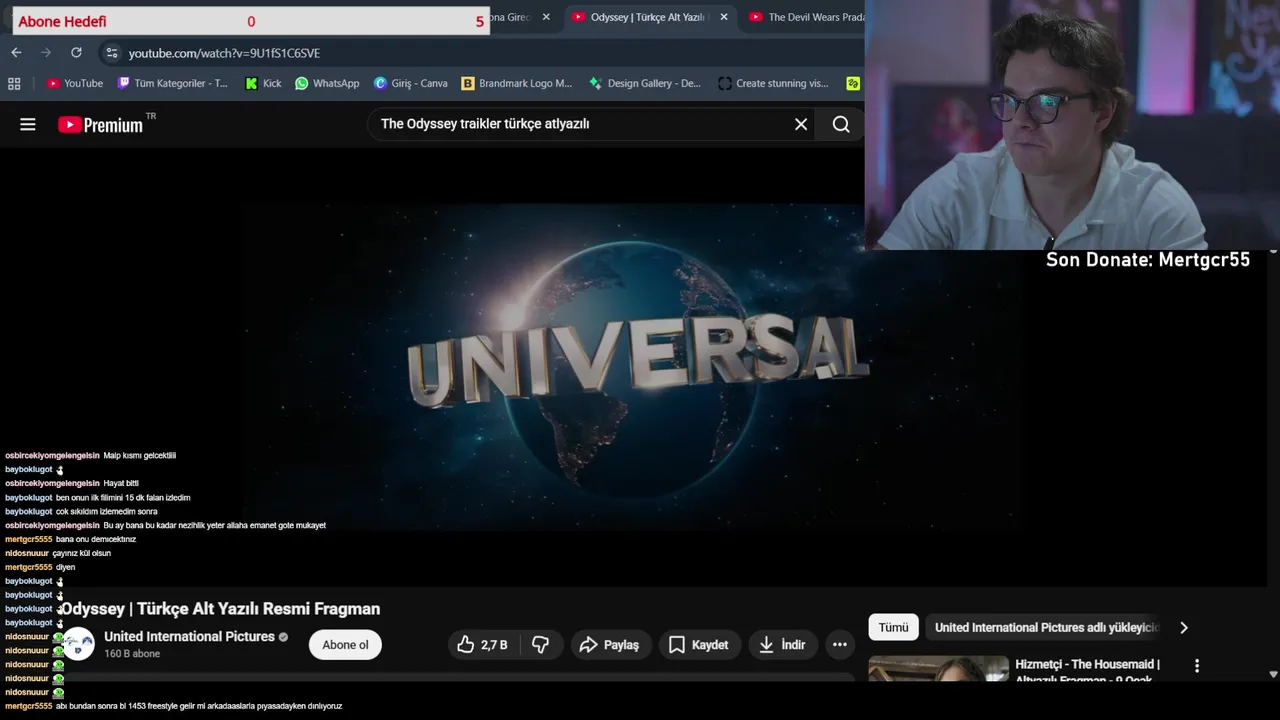Save the video with Kaydet

click(x=698, y=645)
